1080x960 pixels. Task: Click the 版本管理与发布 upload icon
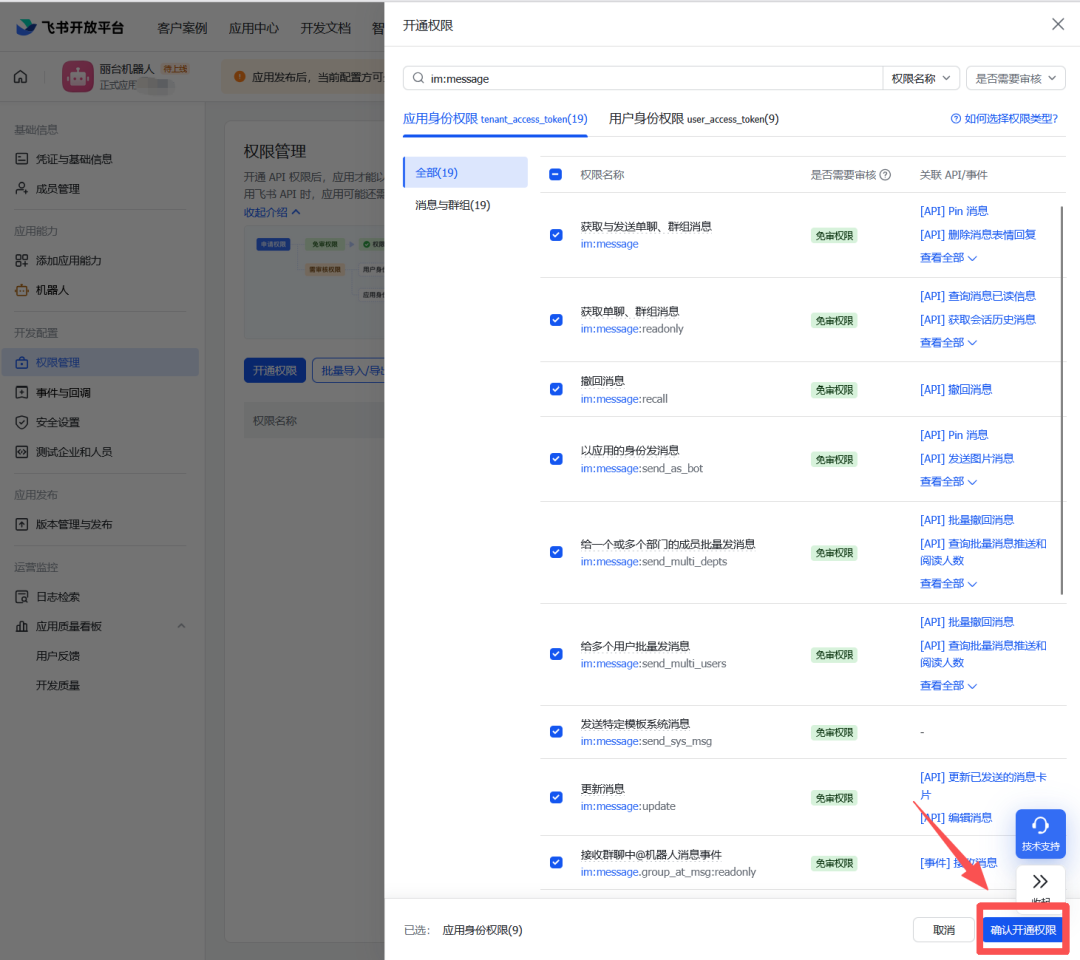(22, 524)
